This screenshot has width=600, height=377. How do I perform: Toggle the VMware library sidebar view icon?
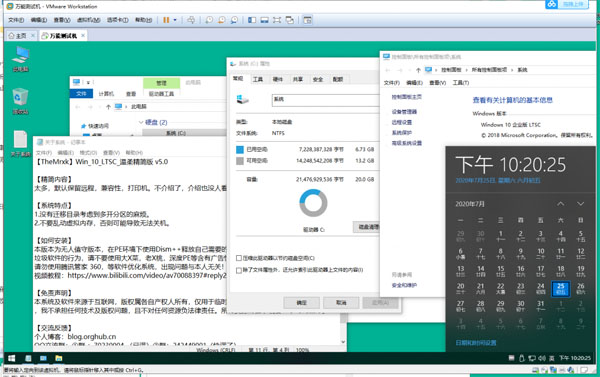click(252, 20)
